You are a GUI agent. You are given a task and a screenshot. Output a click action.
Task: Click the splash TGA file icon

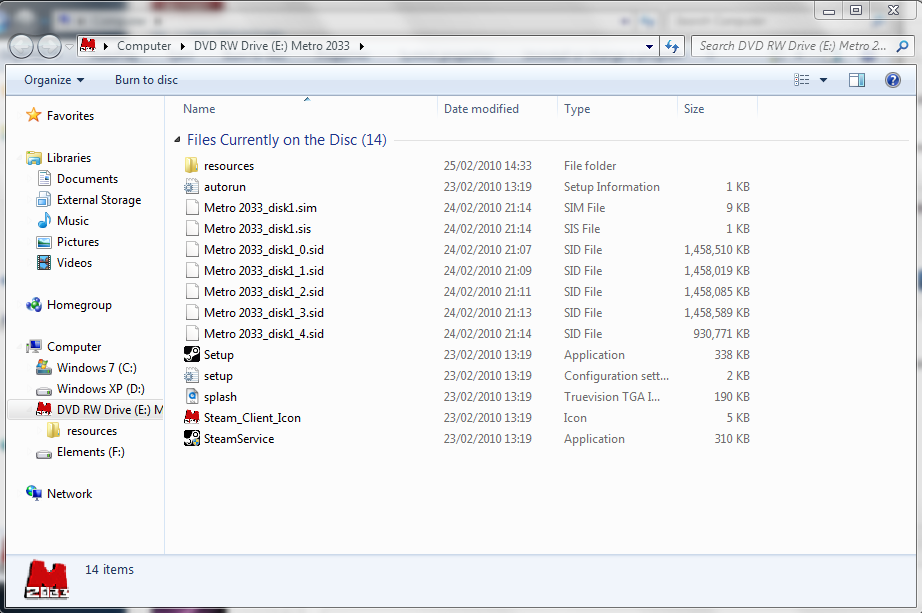(x=192, y=397)
